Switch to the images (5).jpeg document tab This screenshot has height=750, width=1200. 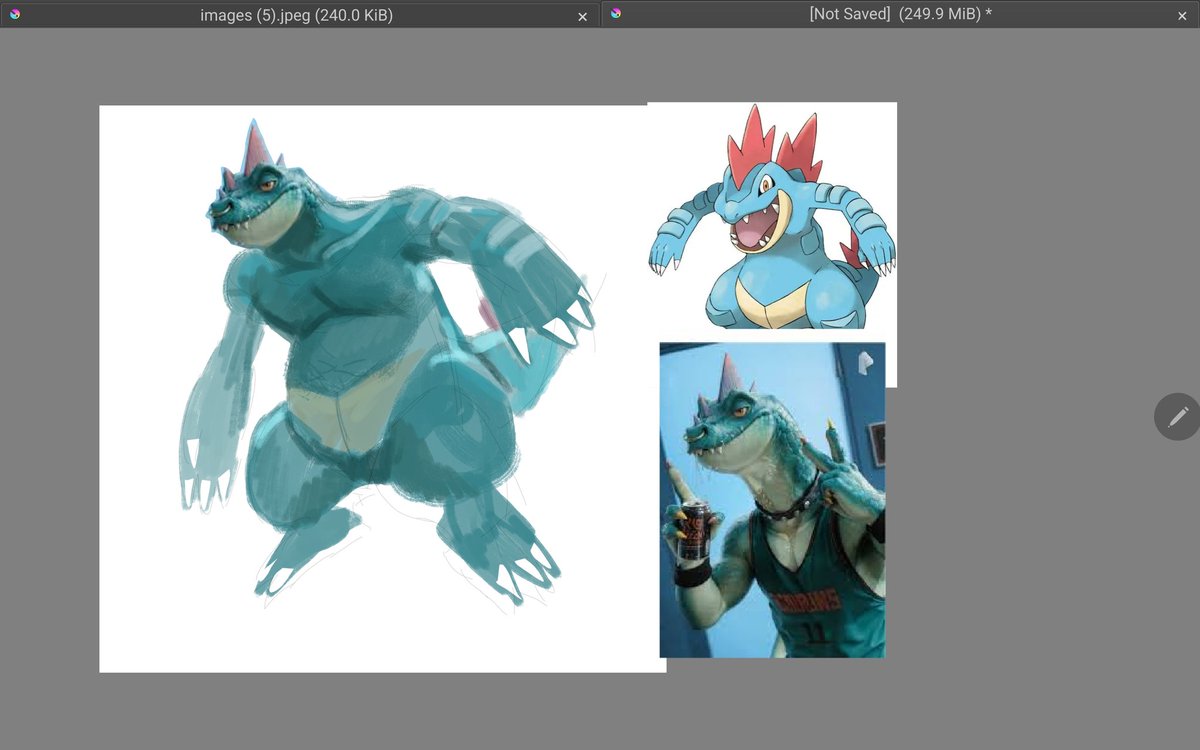299,14
